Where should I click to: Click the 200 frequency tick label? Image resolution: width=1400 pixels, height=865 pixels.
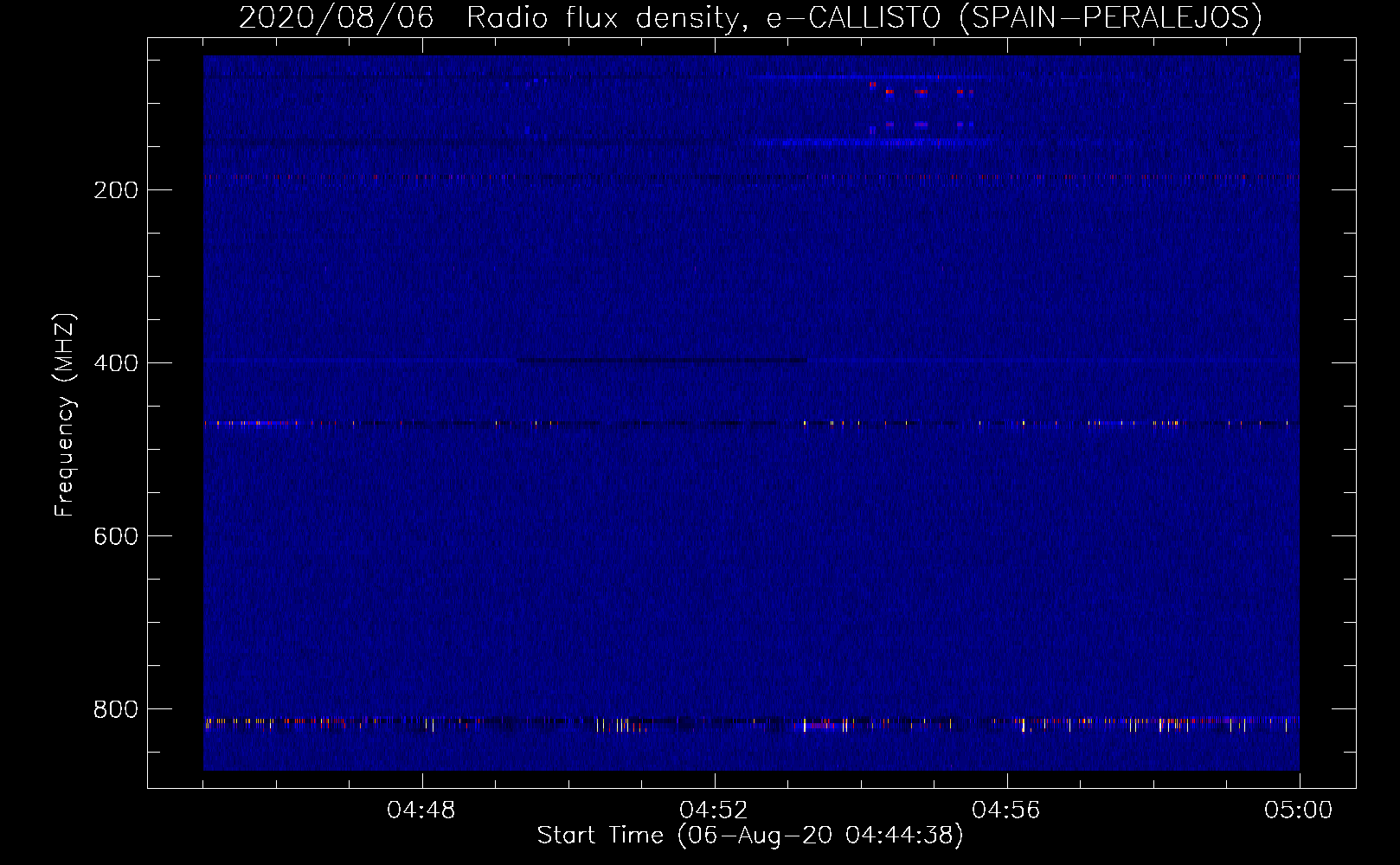point(116,190)
